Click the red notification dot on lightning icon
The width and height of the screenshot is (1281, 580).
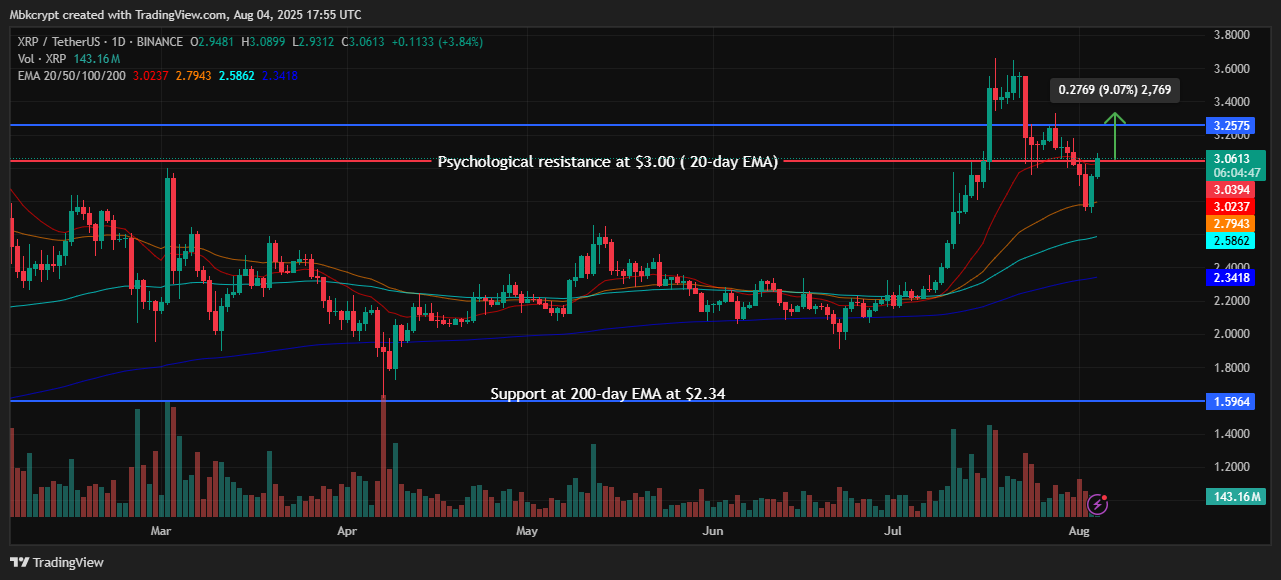[x=1107, y=498]
